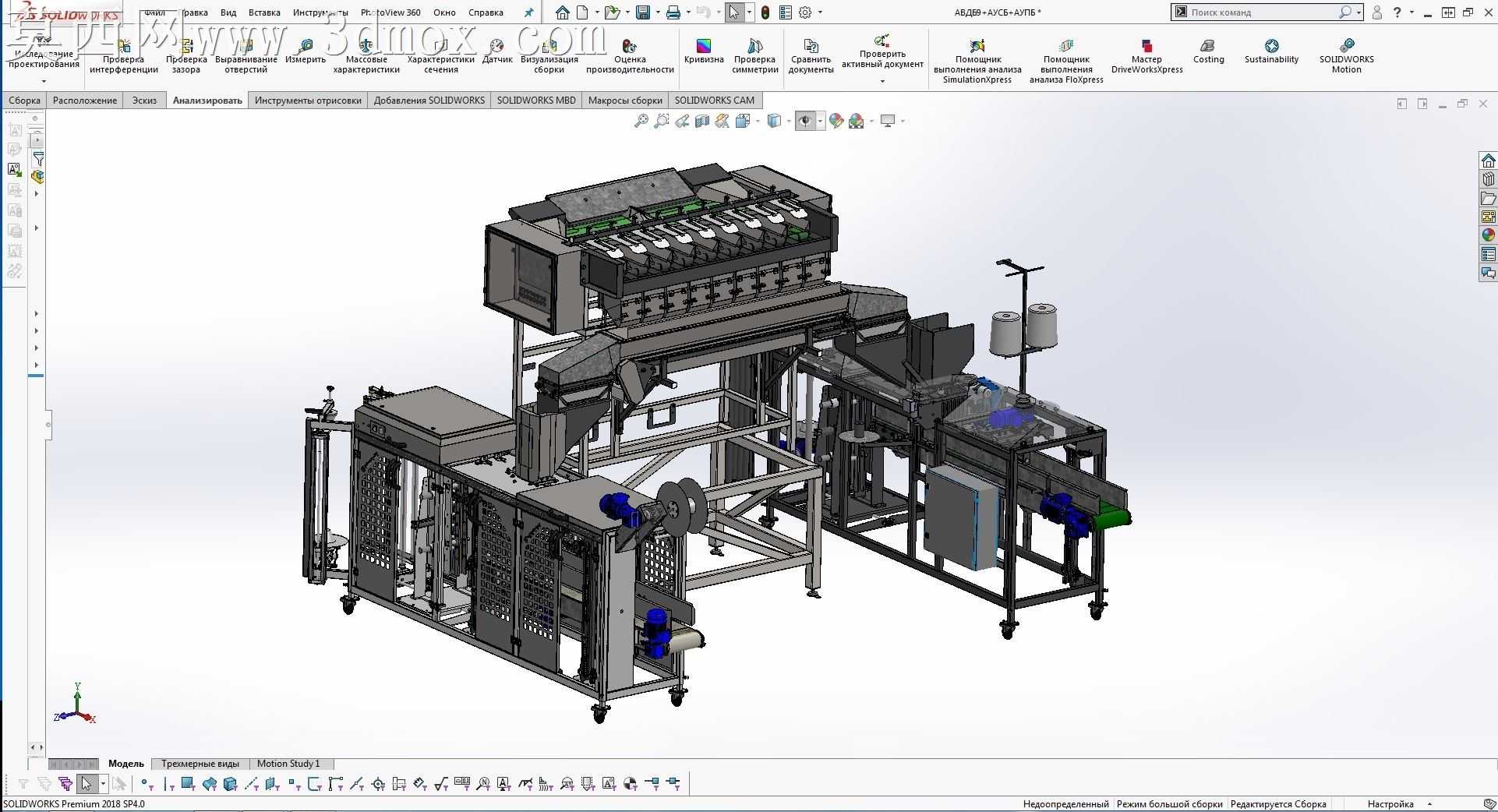This screenshot has height=812, width=1498.
Task: Open Hole Alignment (Выравнивание отверстий)
Action: click(246, 56)
